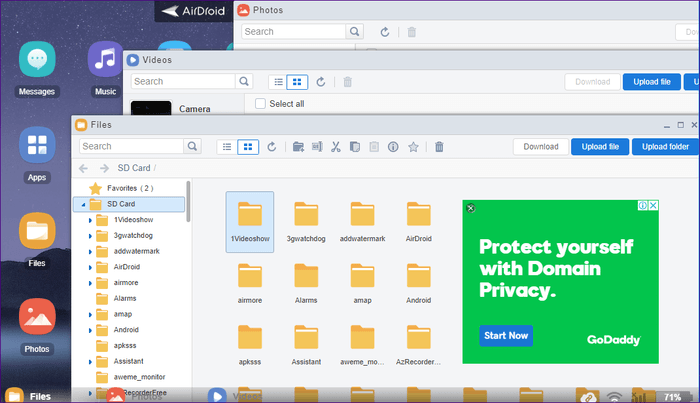Click the search magnifier in Files window
The height and width of the screenshot is (403, 700).
click(192, 146)
